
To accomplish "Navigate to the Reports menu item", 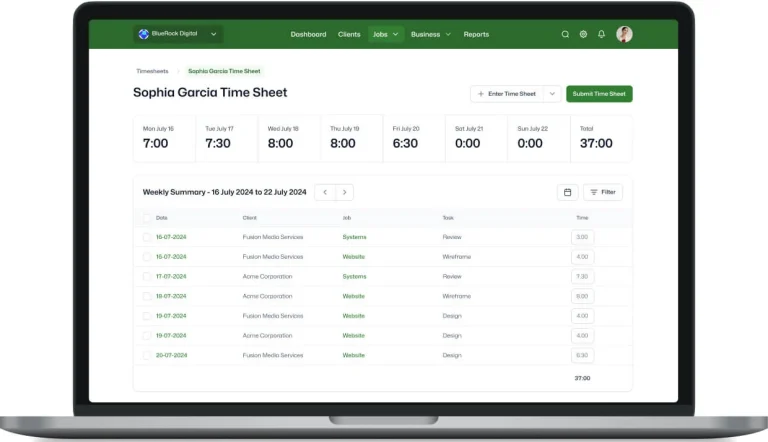I will point(476,34).
